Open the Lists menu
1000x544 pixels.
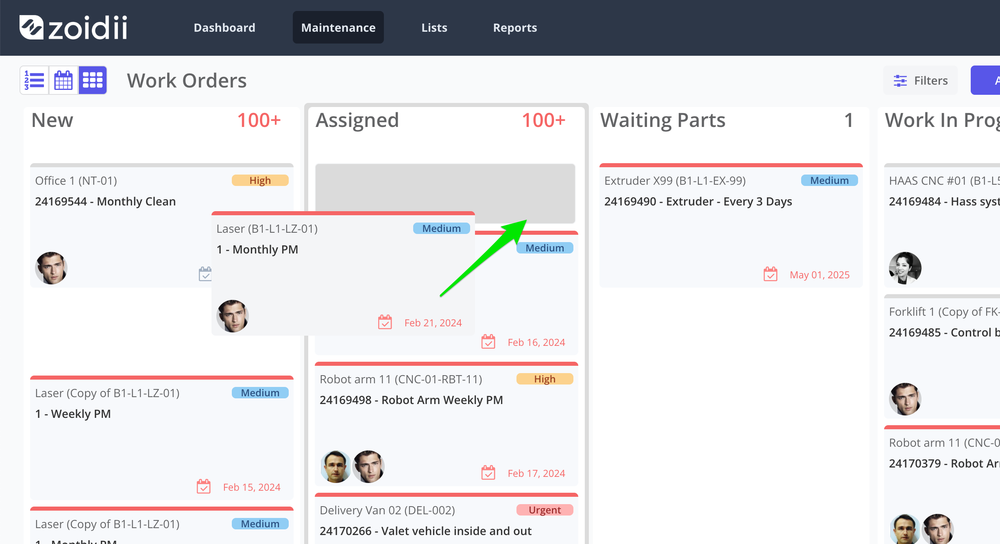pos(434,27)
